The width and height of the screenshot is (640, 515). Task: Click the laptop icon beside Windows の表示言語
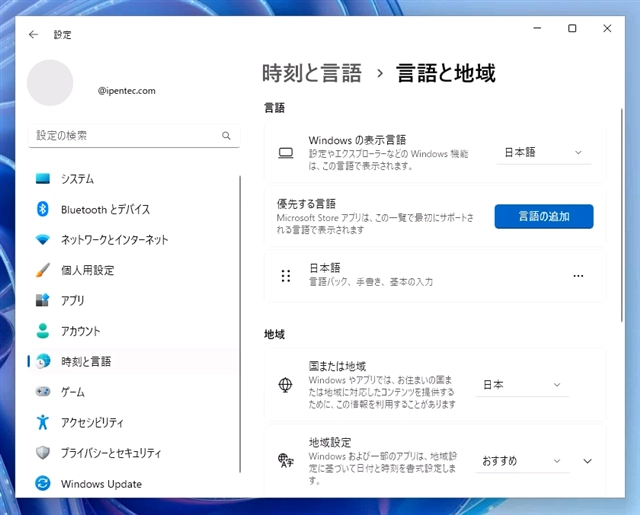click(x=286, y=153)
